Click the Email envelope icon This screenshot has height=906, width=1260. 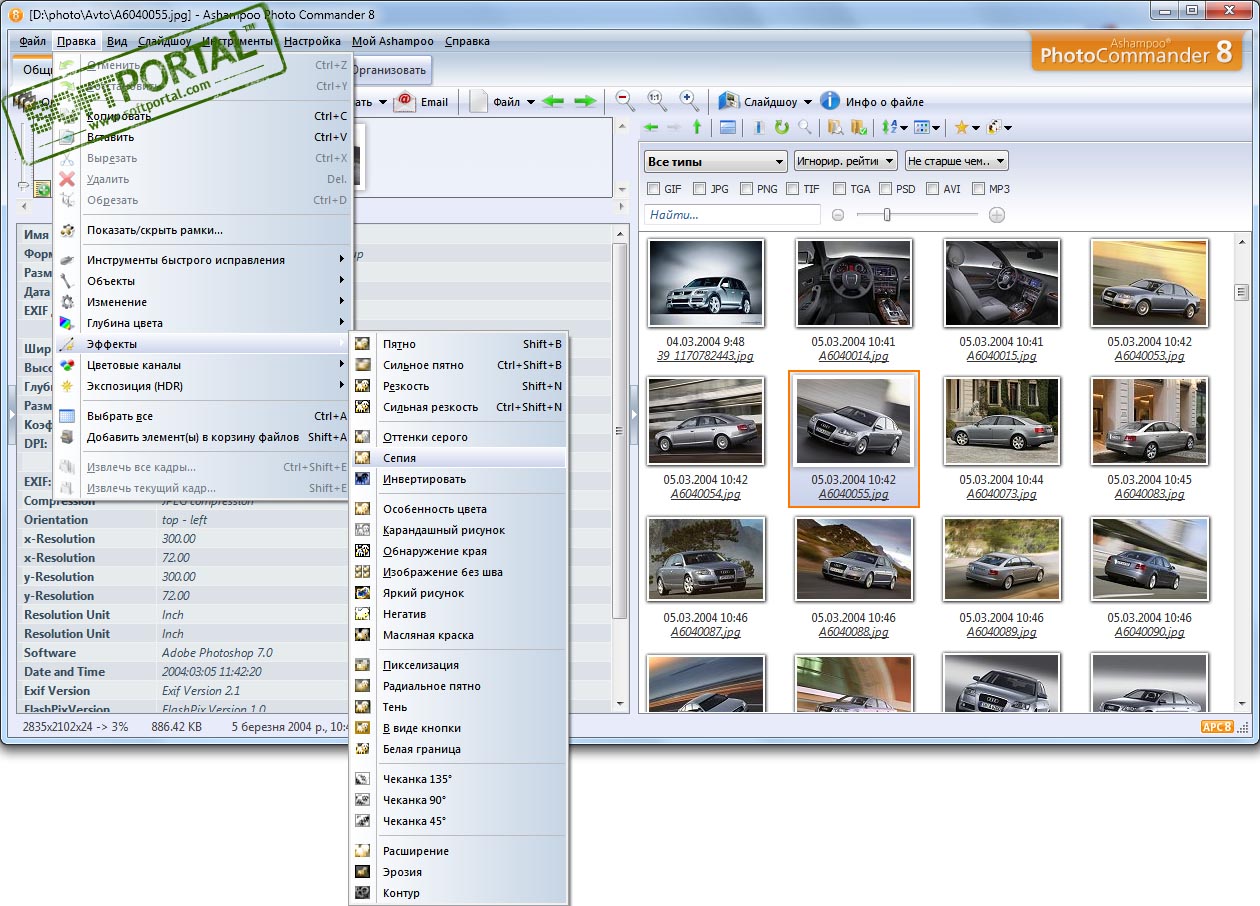coord(405,101)
